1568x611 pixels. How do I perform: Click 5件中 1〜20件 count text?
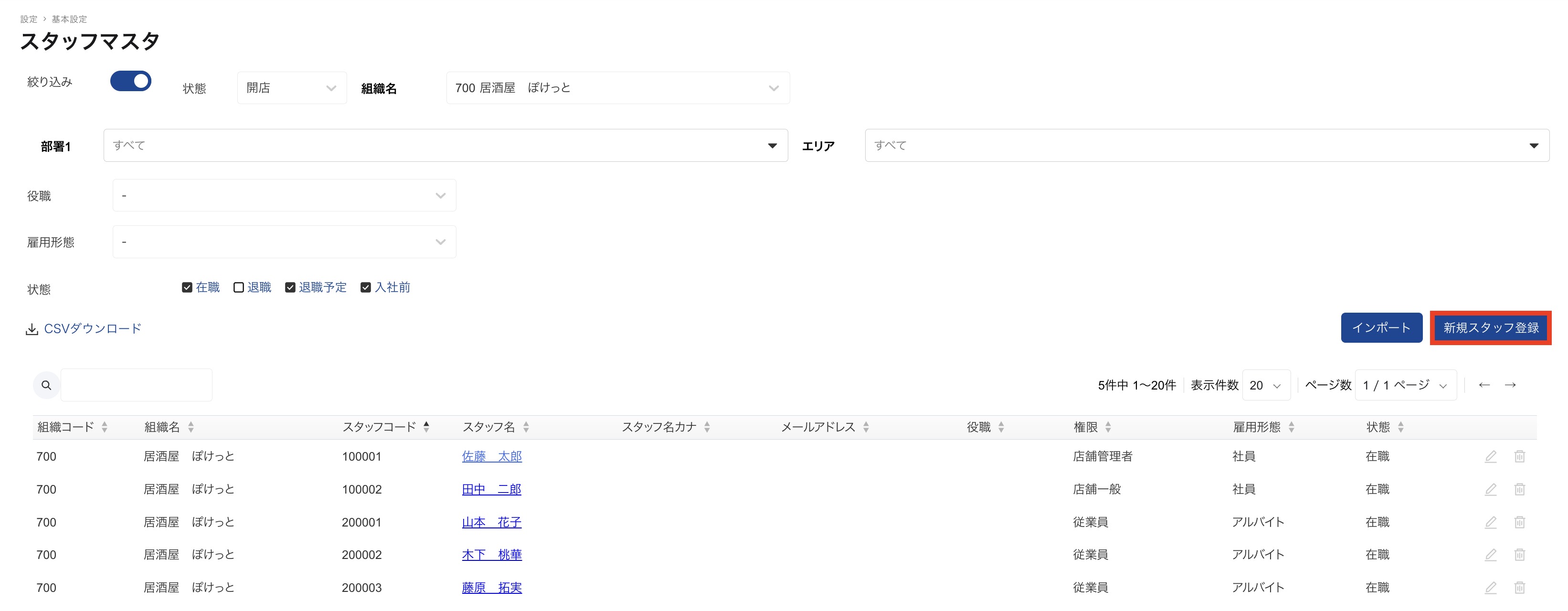1136,385
